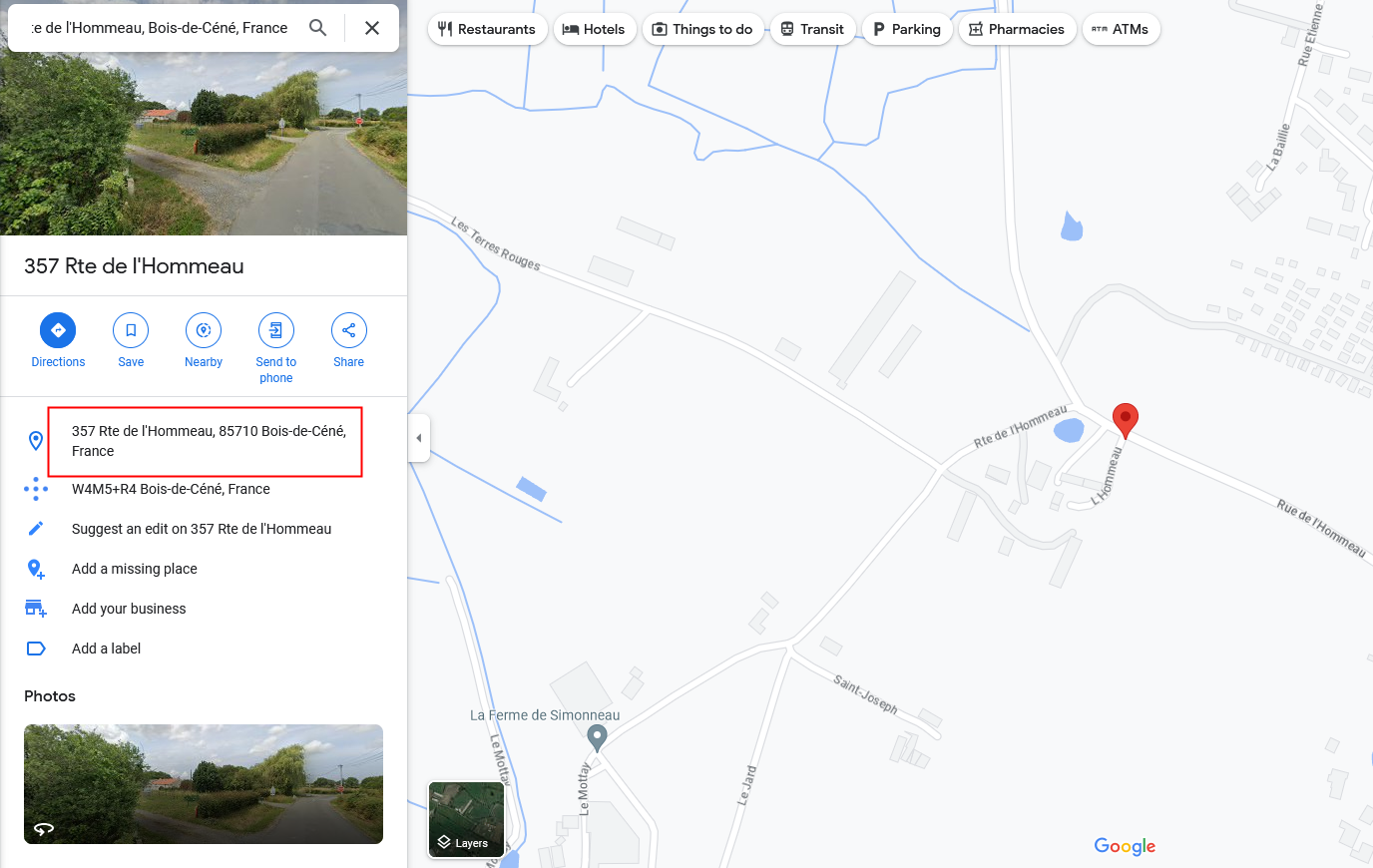Click the Directions icon button
Screen dimensions: 1373x868
tap(58, 330)
